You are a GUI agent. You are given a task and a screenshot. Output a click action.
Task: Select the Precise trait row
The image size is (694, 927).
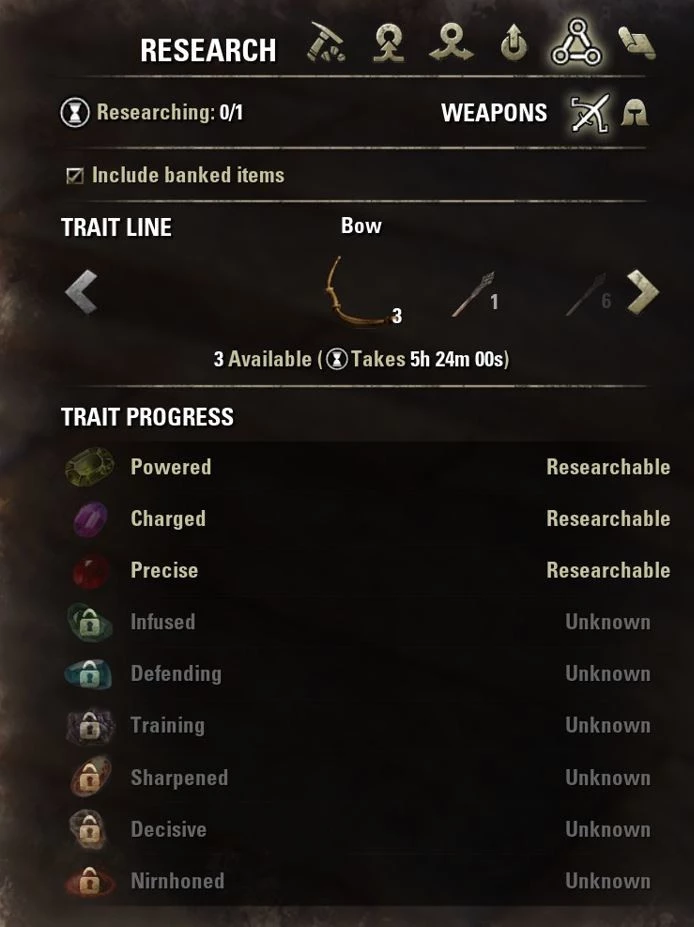367,571
